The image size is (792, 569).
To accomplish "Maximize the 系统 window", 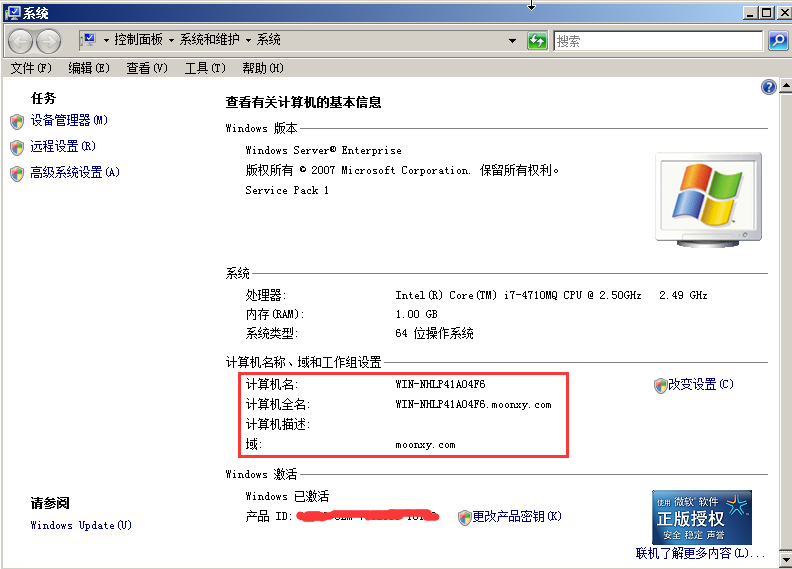I will 766,13.
